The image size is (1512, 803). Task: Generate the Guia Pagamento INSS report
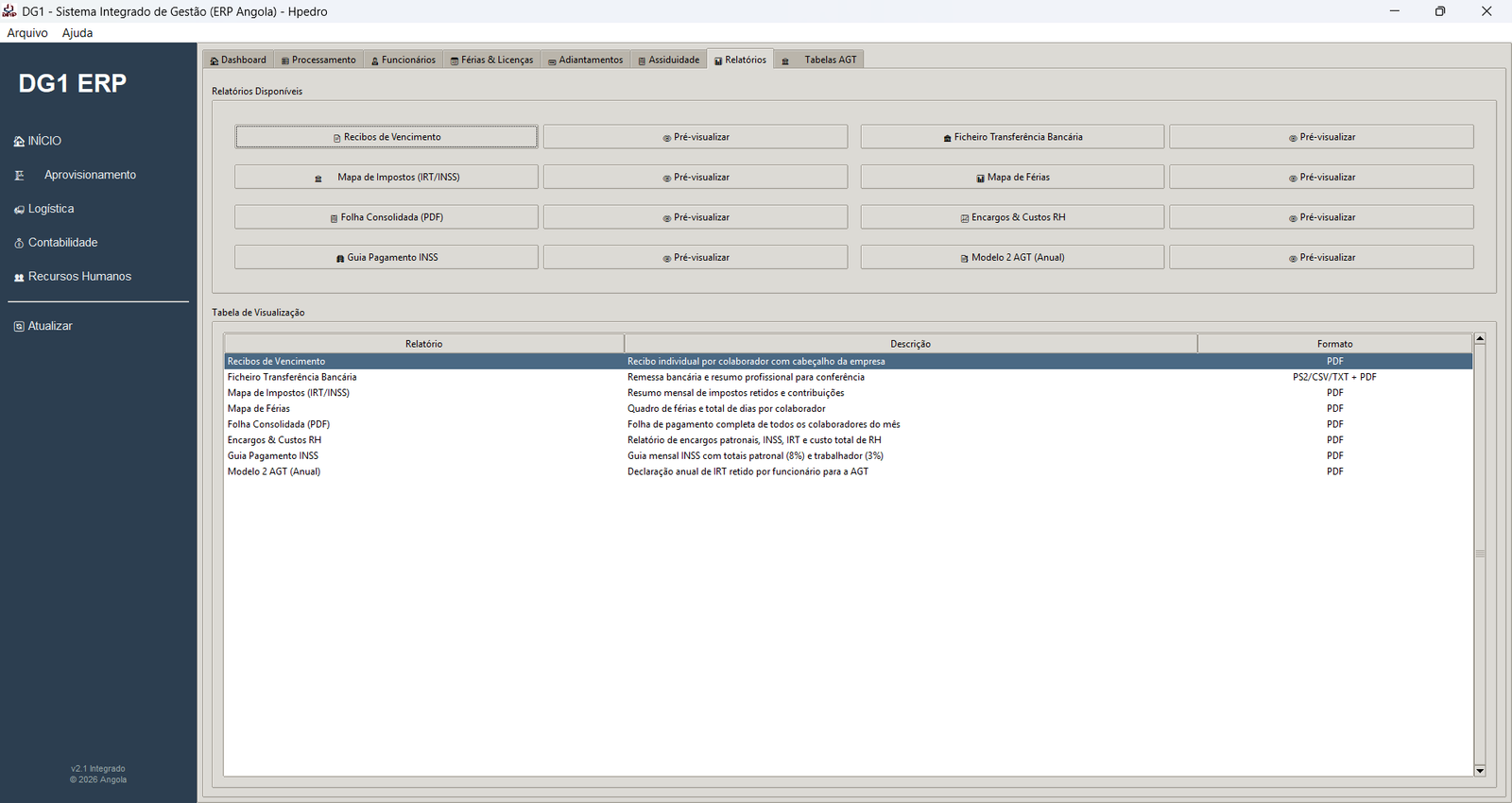point(387,257)
